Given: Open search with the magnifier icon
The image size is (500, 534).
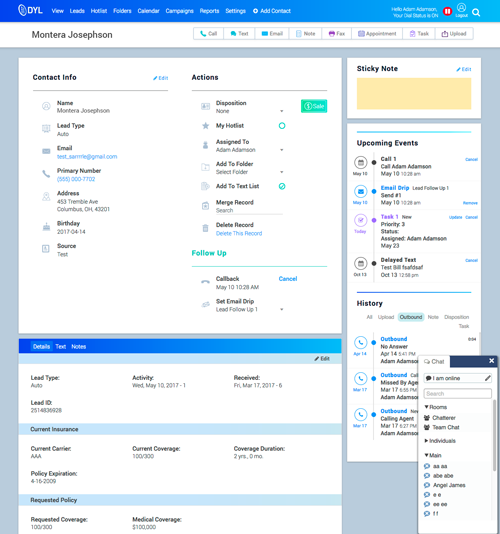Looking at the screenshot, I should click(476, 13).
